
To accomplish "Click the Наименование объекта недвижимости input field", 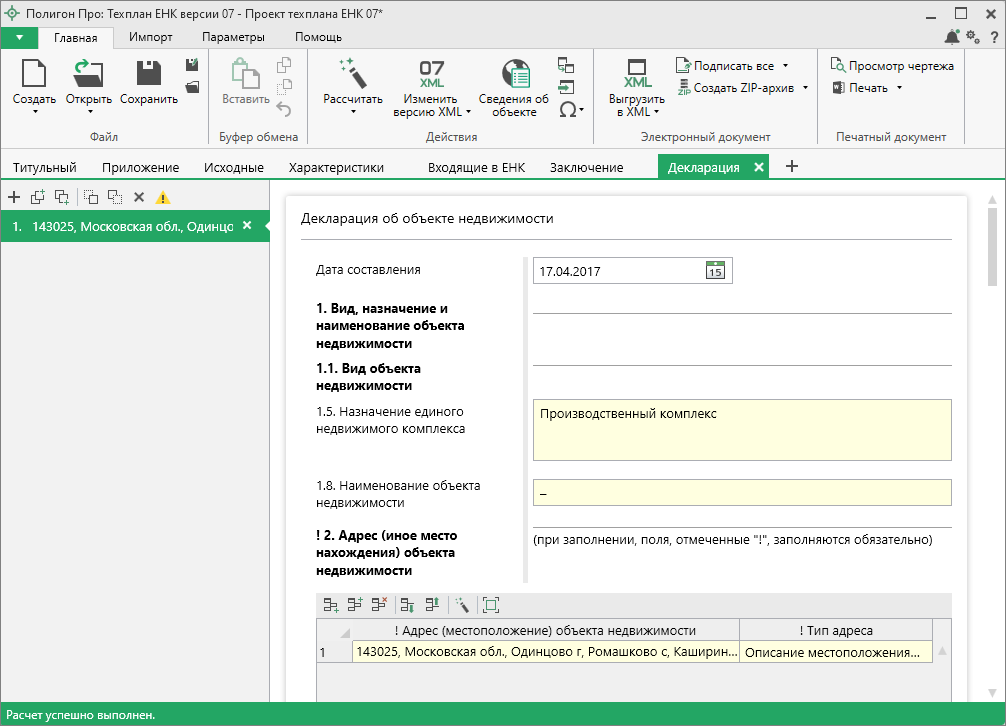I will [742, 493].
